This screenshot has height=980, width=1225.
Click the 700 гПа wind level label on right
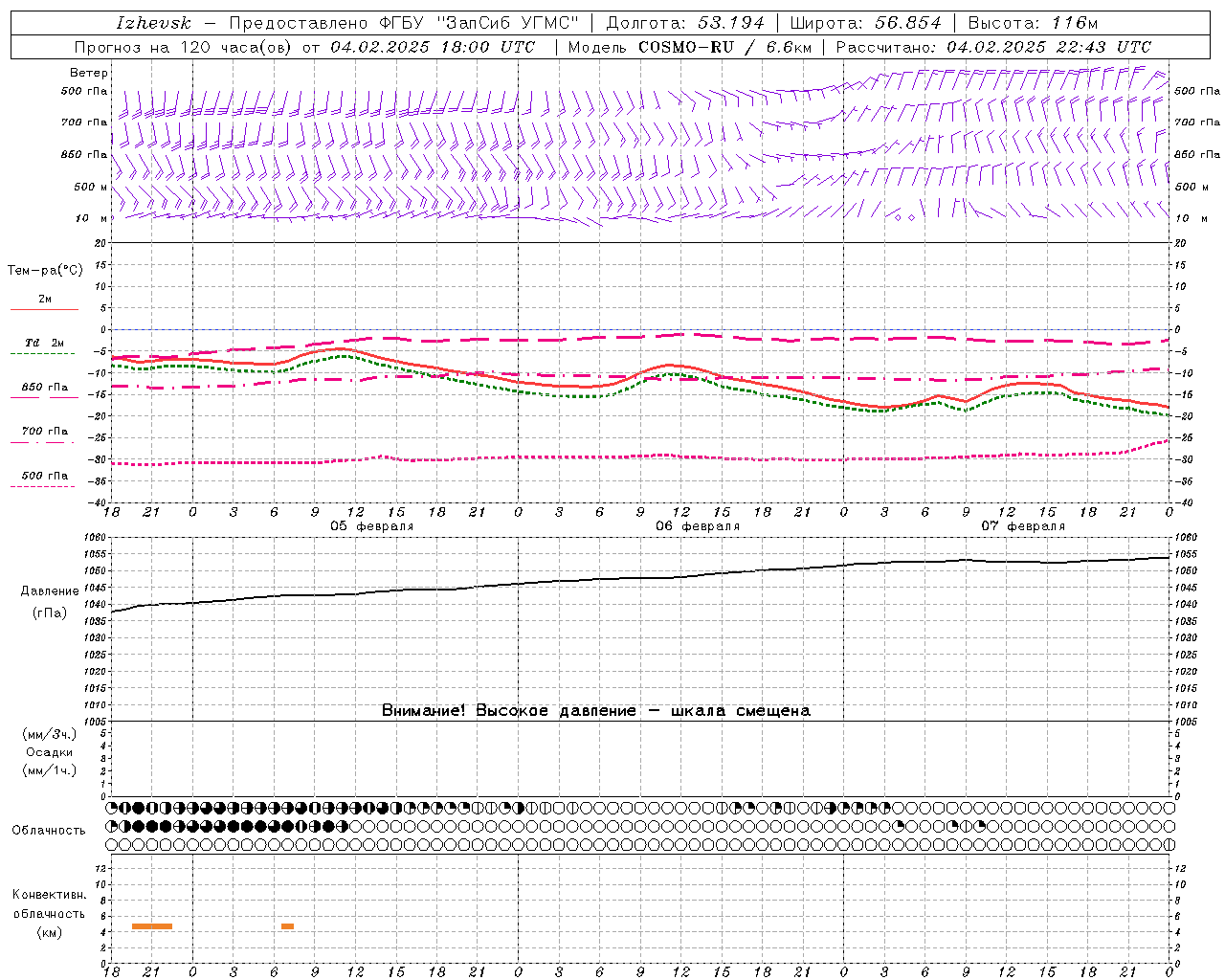pyautogui.click(x=1197, y=122)
